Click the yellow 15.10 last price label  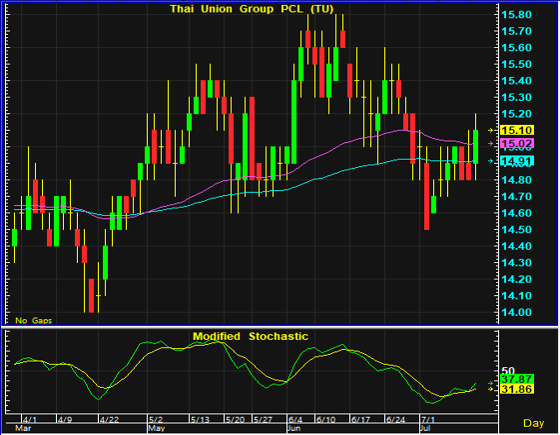tap(517, 130)
